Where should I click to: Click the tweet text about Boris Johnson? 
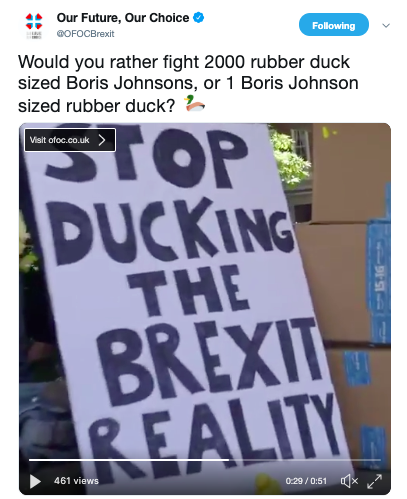[188, 84]
